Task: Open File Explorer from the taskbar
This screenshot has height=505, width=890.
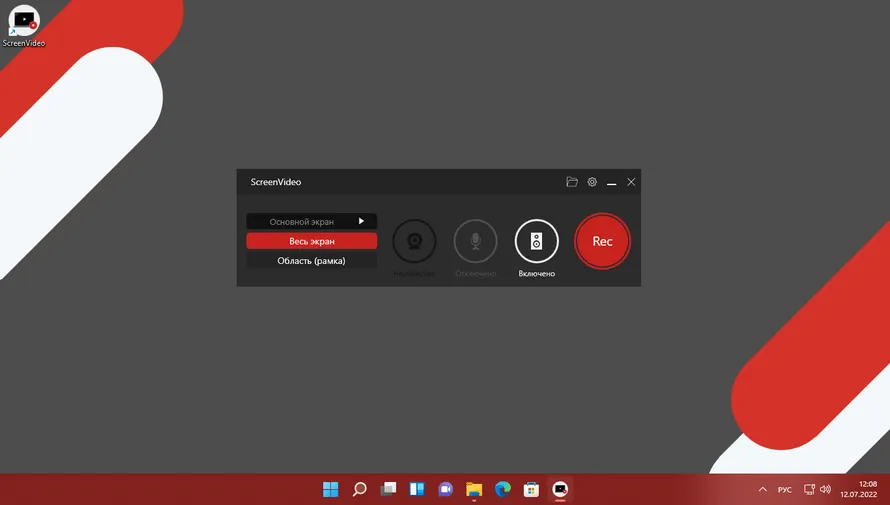Action: (474, 489)
